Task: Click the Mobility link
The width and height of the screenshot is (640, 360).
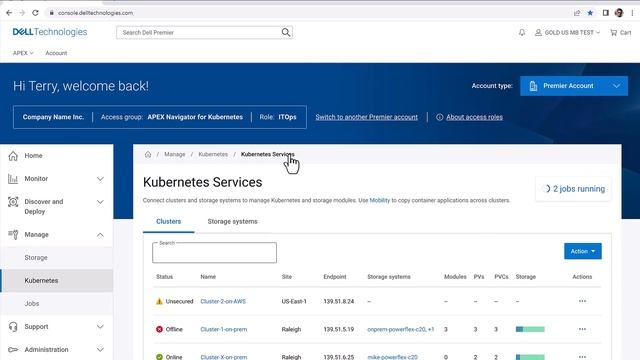Action: point(380,200)
